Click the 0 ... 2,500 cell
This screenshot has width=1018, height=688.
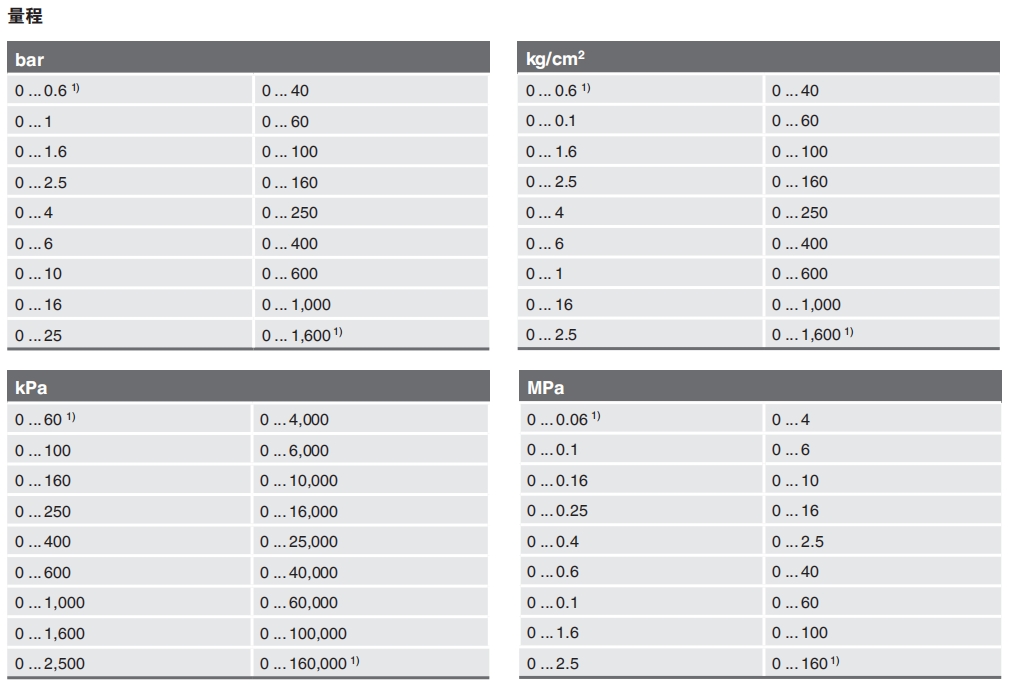[51, 663]
